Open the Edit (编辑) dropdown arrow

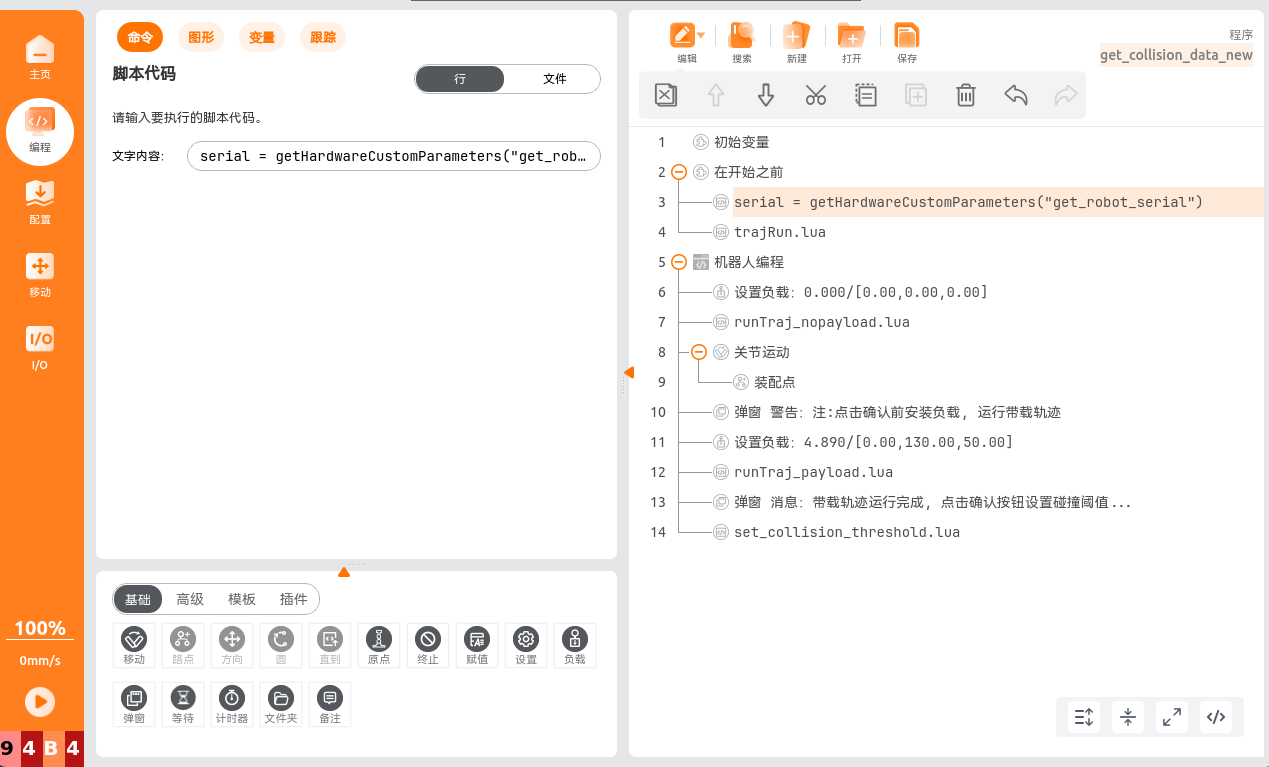pyautogui.click(x=701, y=36)
